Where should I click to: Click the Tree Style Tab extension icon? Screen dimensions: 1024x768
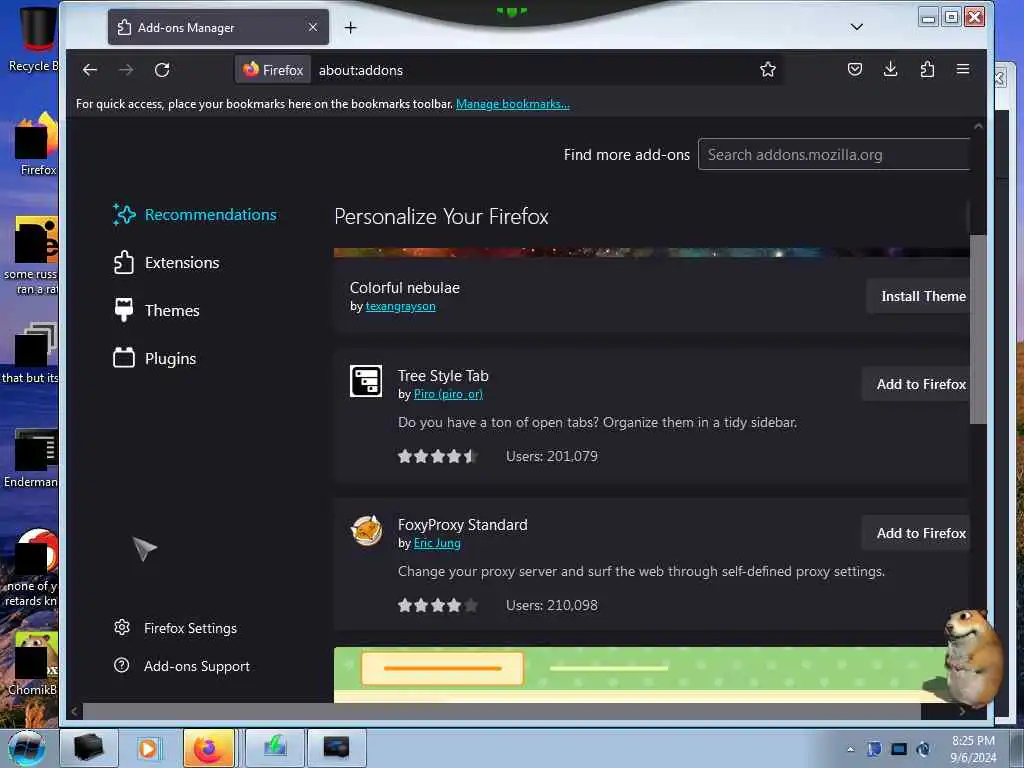pos(366,381)
